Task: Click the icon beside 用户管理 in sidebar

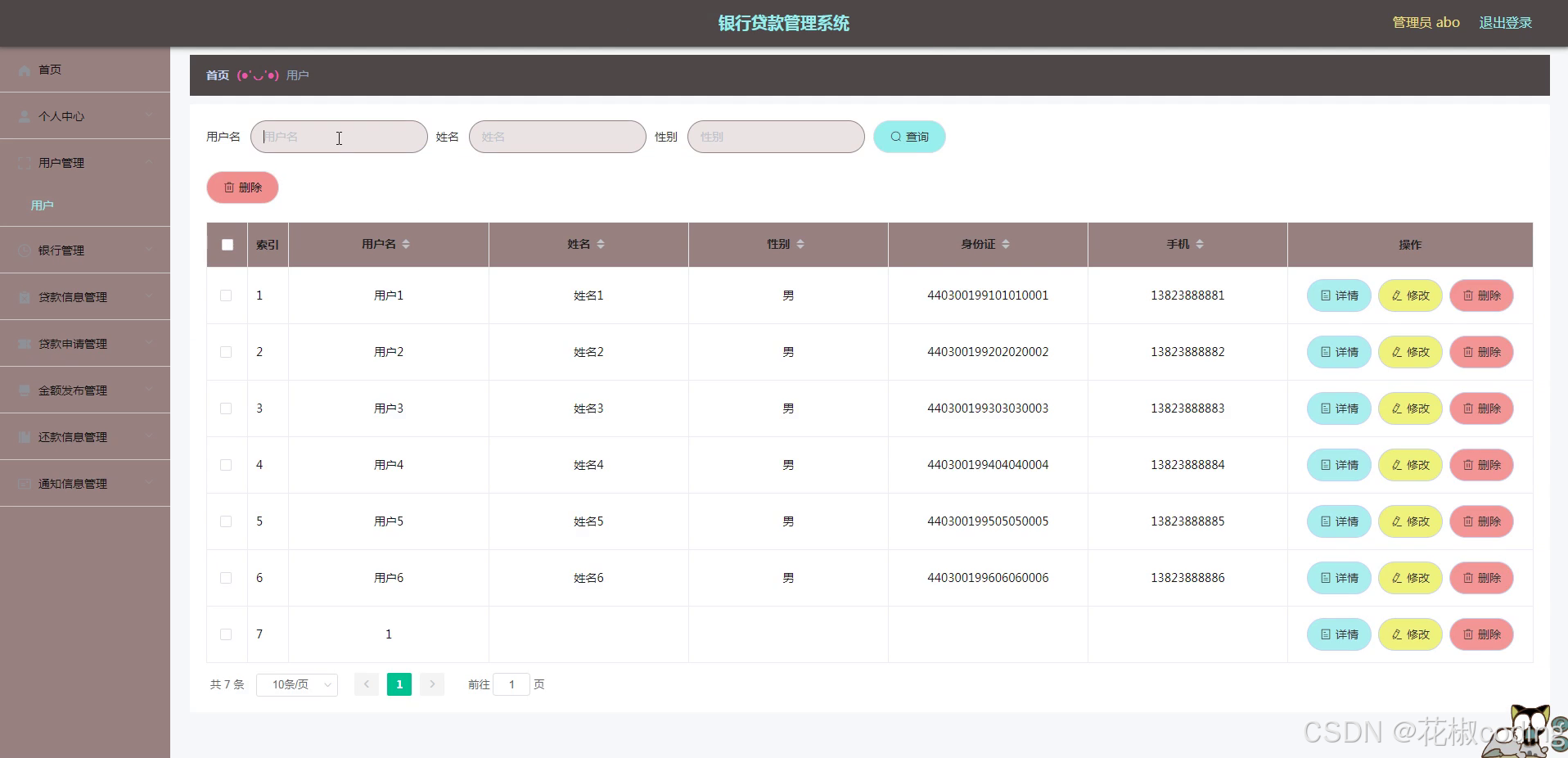Action: click(25, 164)
